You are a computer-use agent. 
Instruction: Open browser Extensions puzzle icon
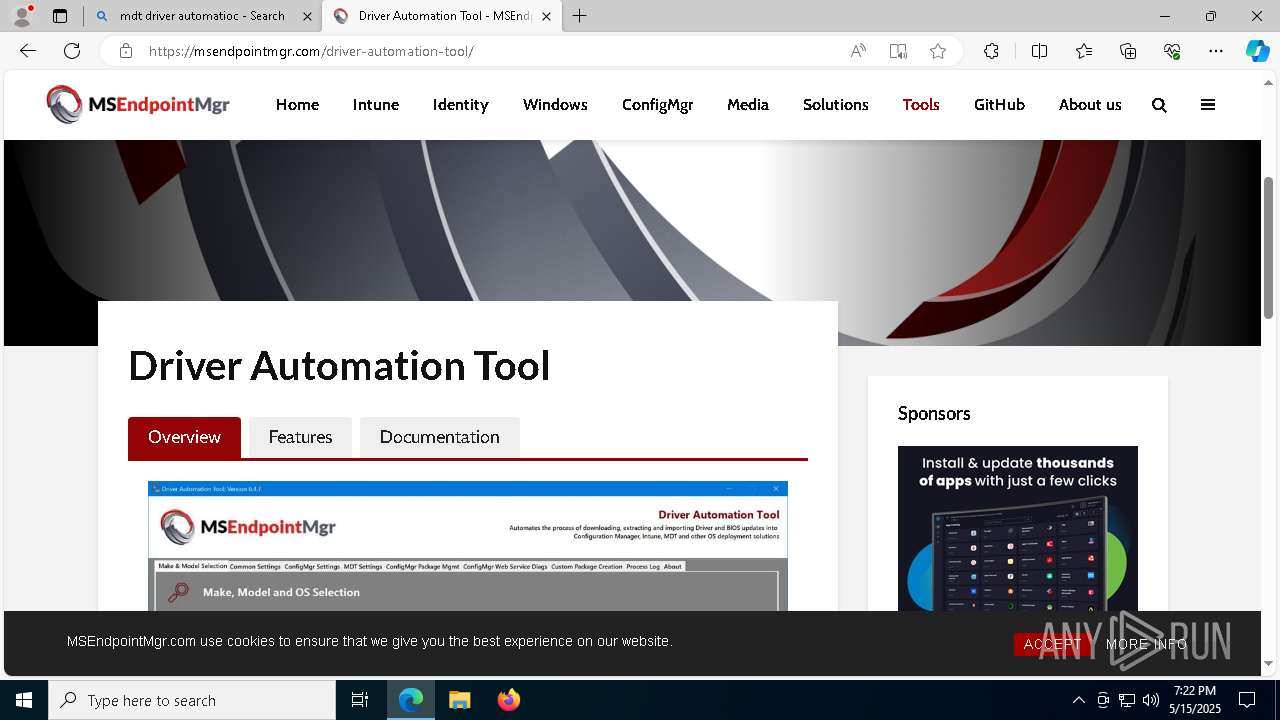pyautogui.click(x=991, y=51)
